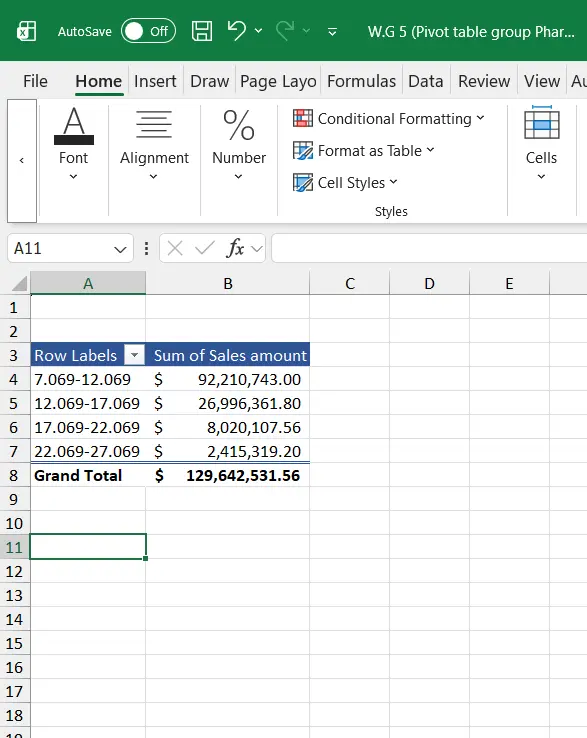Select the 22.069-27.069 row label cell
Viewport: 587px width, 738px height.
(x=88, y=451)
